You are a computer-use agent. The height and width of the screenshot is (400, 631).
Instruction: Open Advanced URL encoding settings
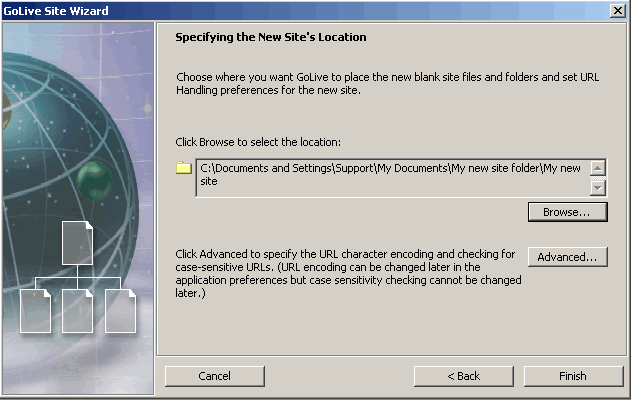pos(567,257)
